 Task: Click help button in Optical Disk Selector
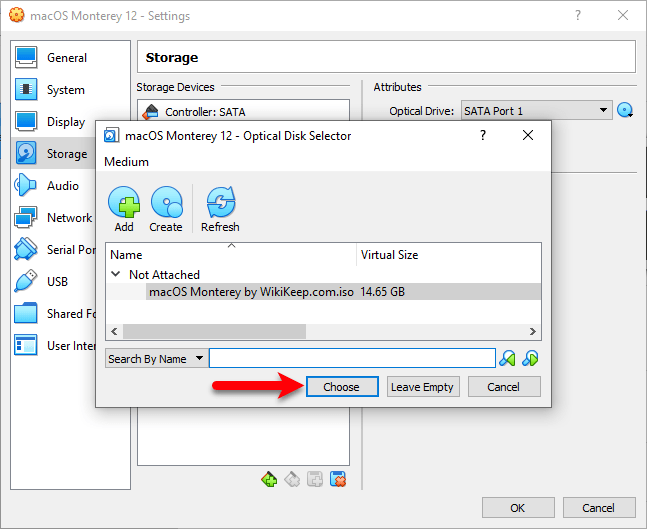pyautogui.click(x=483, y=135)
